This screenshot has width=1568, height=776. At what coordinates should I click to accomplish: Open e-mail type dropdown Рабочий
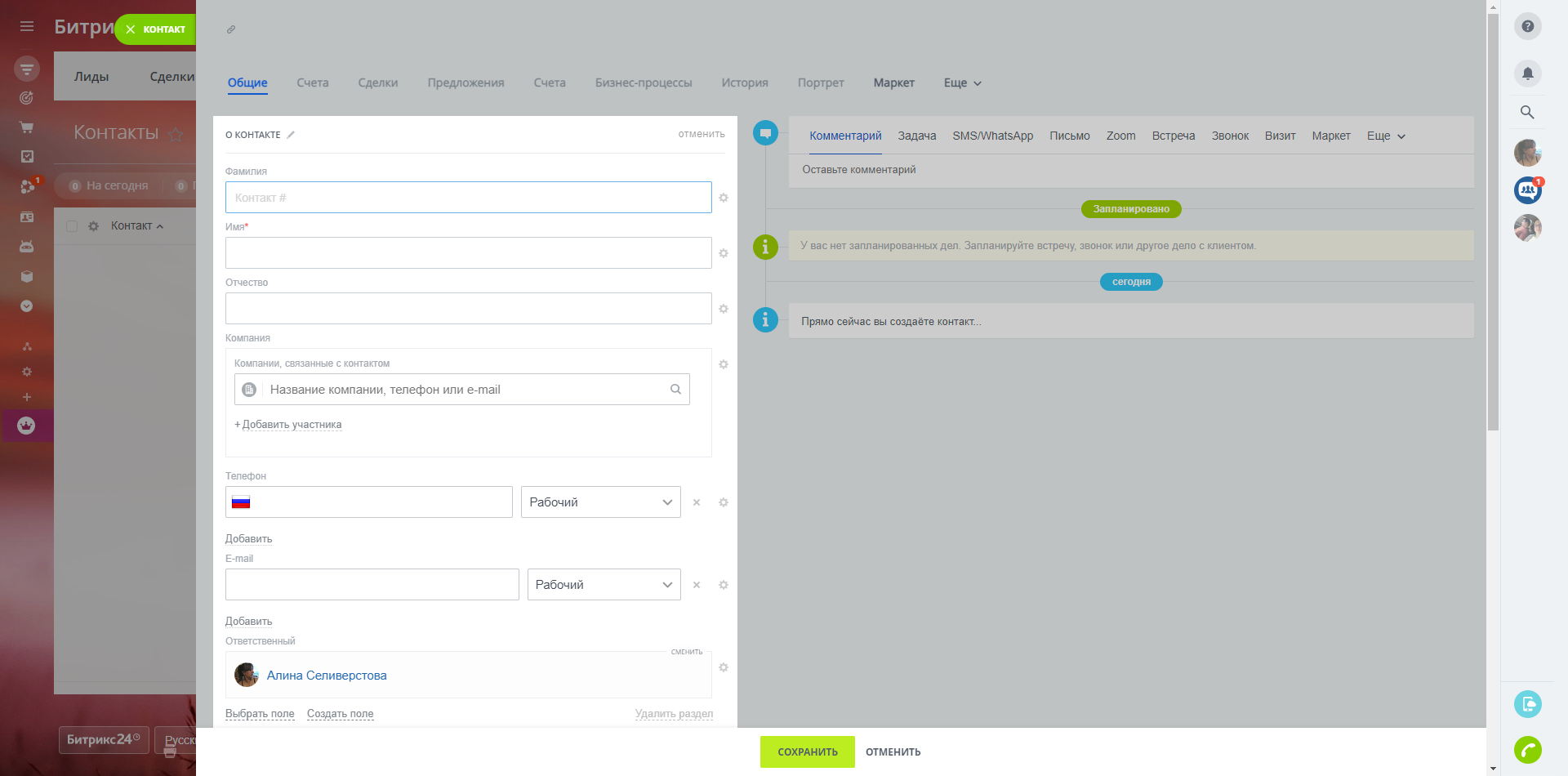[604, 585]
